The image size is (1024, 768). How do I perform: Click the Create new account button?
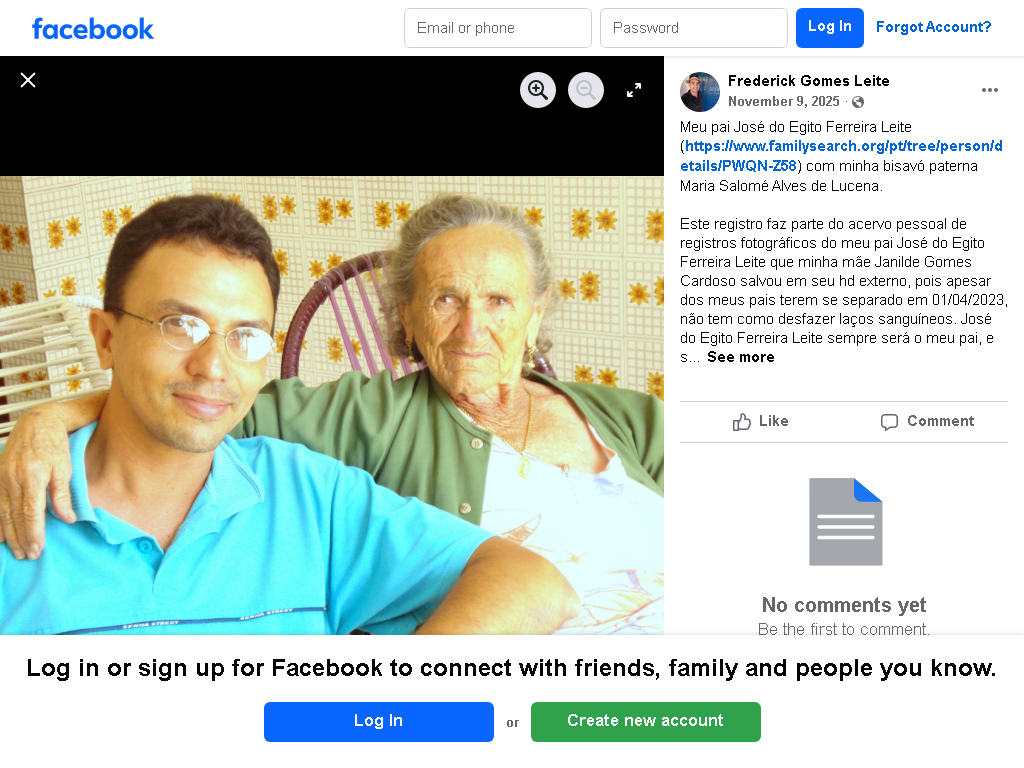point(645,722)
